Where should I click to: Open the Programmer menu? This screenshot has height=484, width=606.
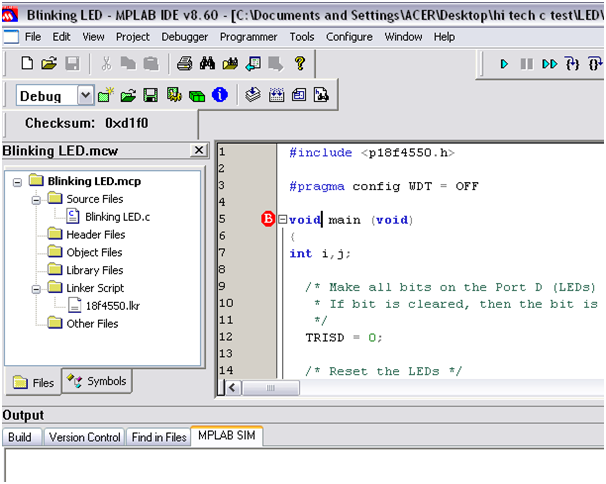point(249,37)
